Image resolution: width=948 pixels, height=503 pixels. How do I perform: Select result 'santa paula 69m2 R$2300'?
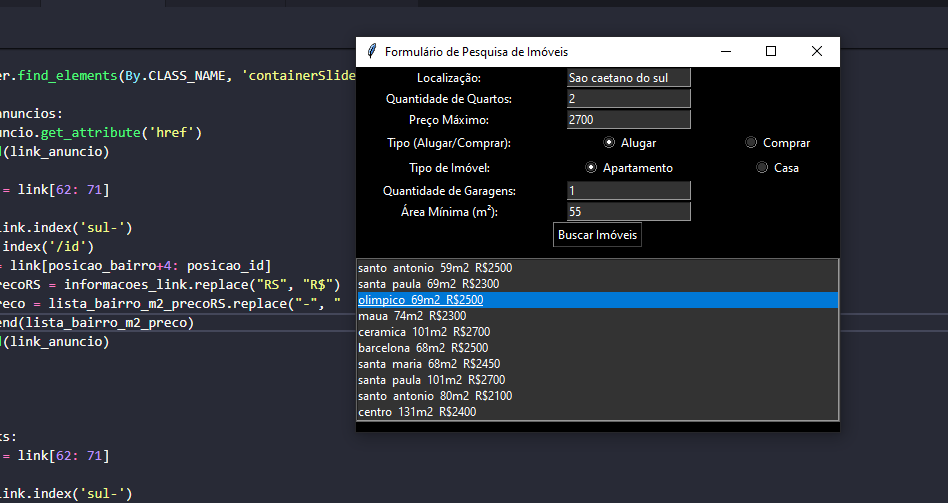(597, 284)
